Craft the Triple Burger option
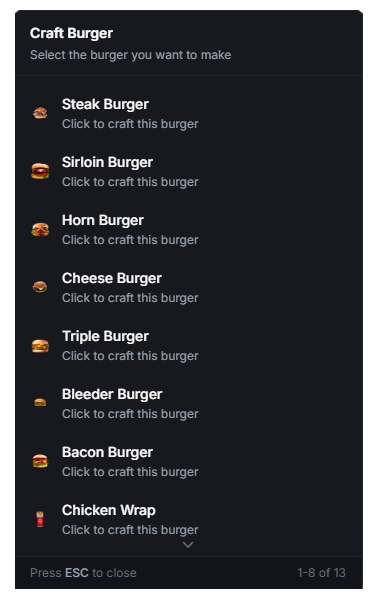The image size is (376, 603). (x=188, y=346)
